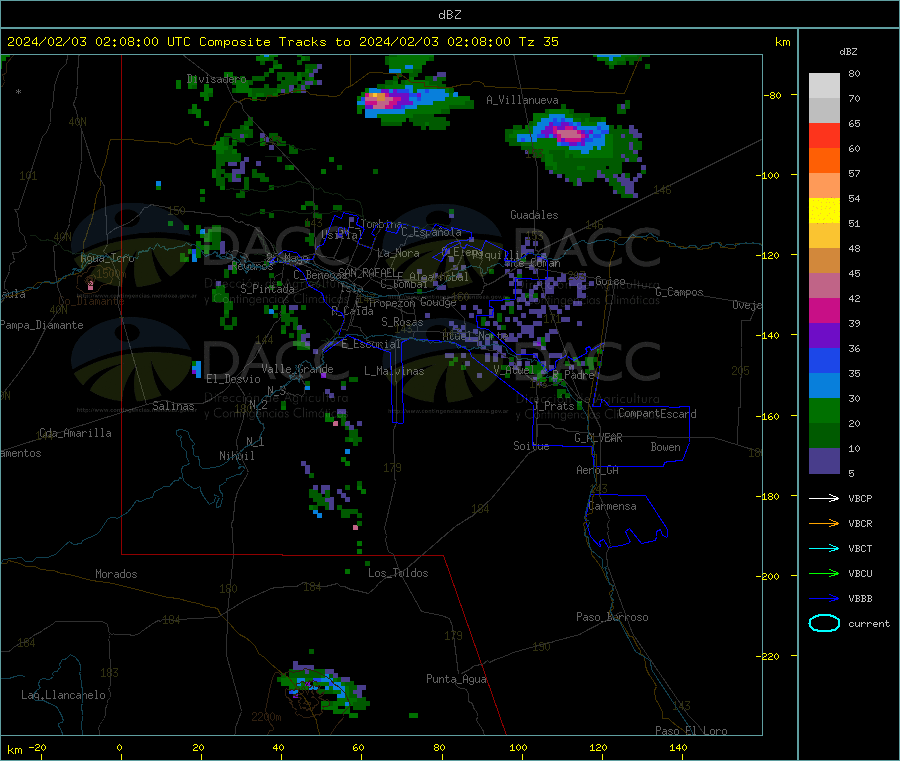Click the 'Paso_El_Loro' map label
This screenshot has width=900, height=761.
click(x=691, y=731)
